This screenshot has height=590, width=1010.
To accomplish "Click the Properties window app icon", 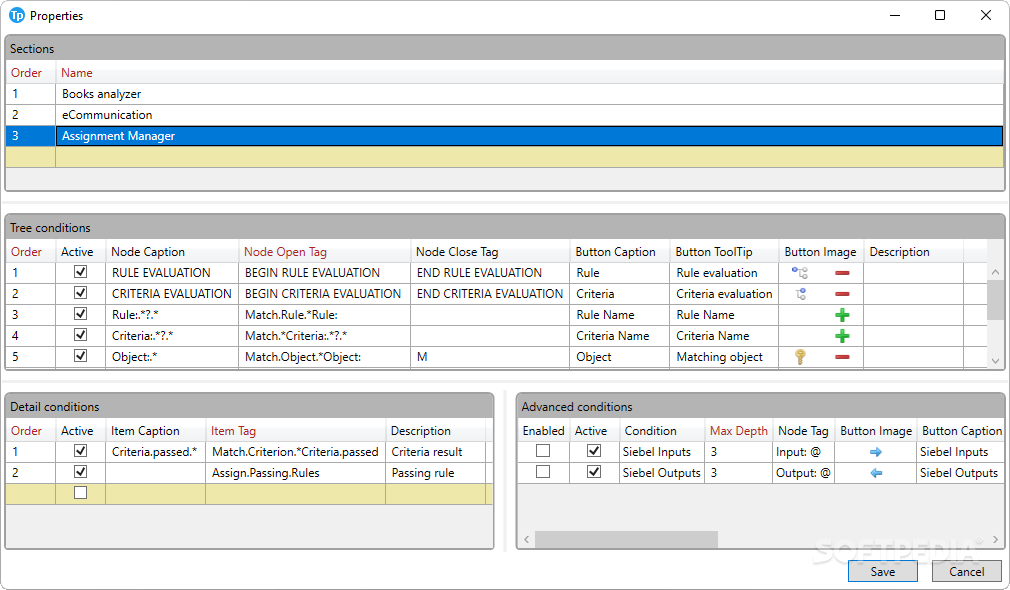I will [x=17, y=15].
